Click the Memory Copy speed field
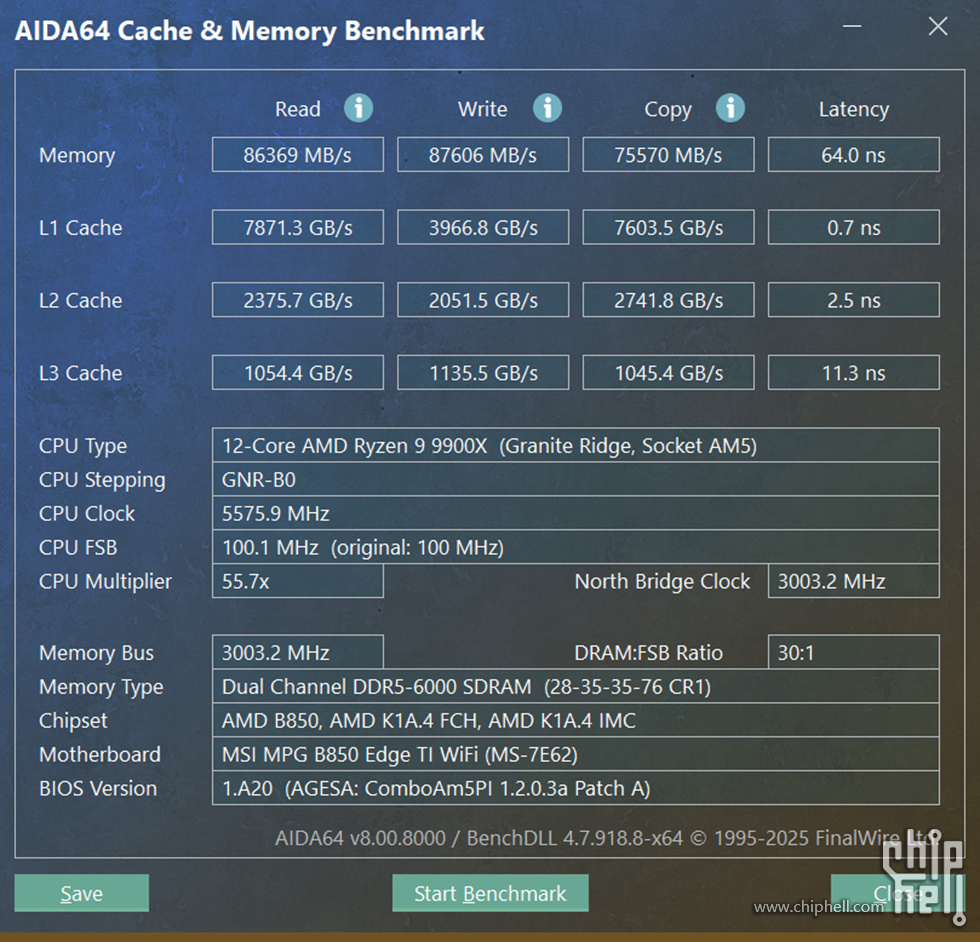 [668, 155]
